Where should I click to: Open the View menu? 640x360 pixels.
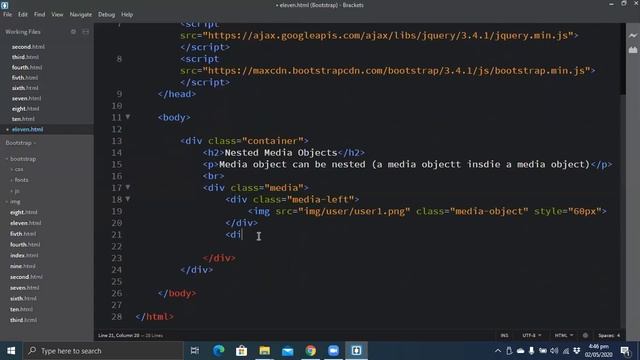[57, 14]
